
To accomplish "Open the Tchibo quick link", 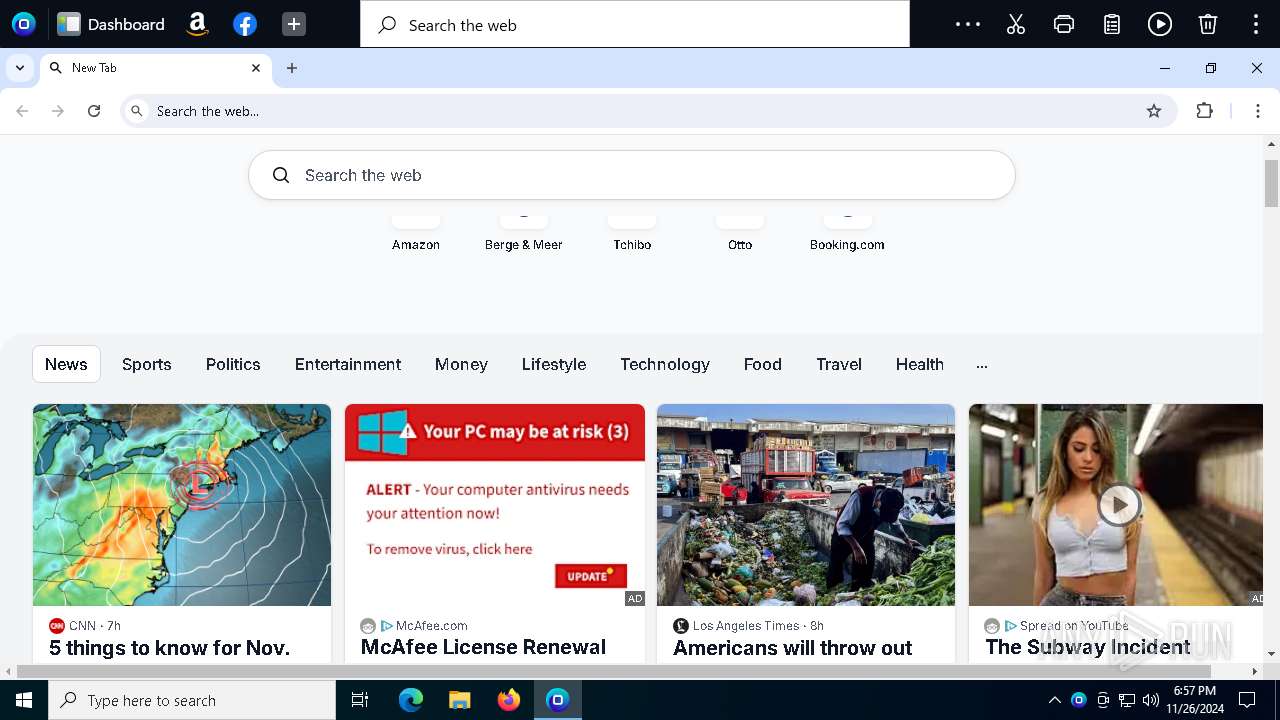I will coord(632,235).
